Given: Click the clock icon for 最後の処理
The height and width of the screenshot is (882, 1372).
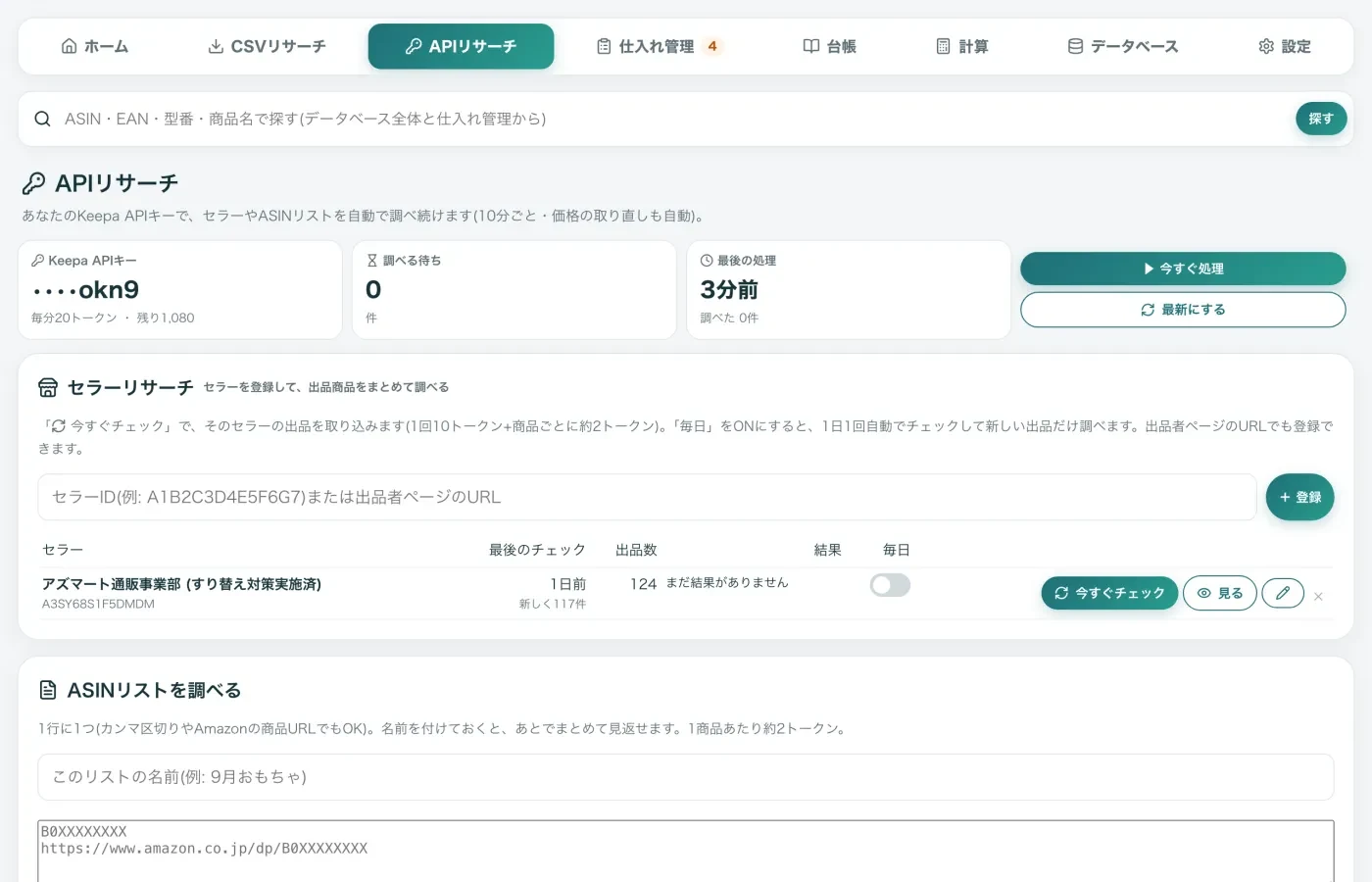Looking at the screenshot, I should point(707,261).
